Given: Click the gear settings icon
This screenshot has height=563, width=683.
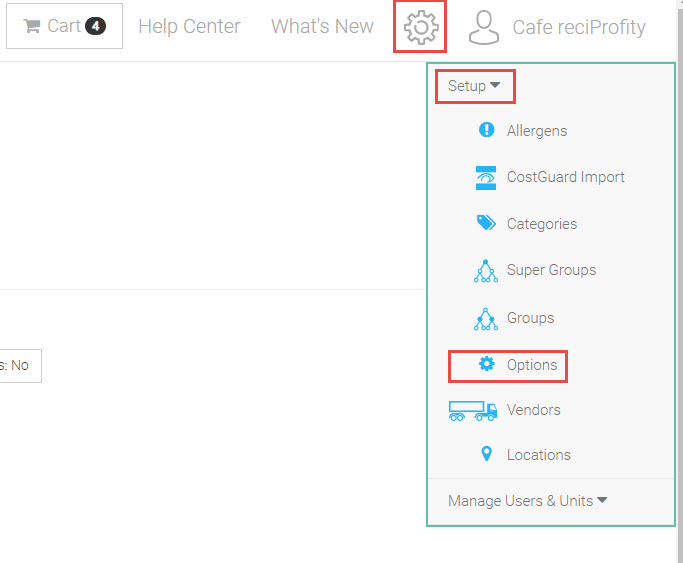Looking at the screenshot, I should click(420, 28).
